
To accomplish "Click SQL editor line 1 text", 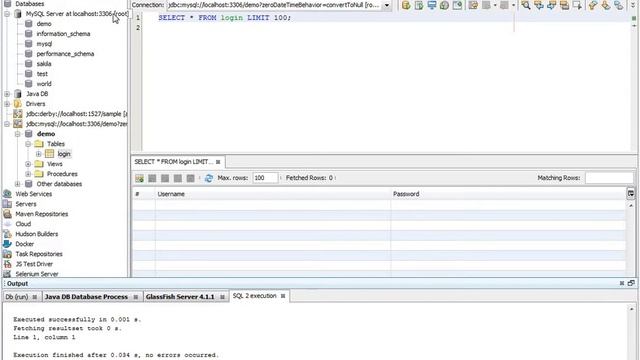I will click(224, 18).
